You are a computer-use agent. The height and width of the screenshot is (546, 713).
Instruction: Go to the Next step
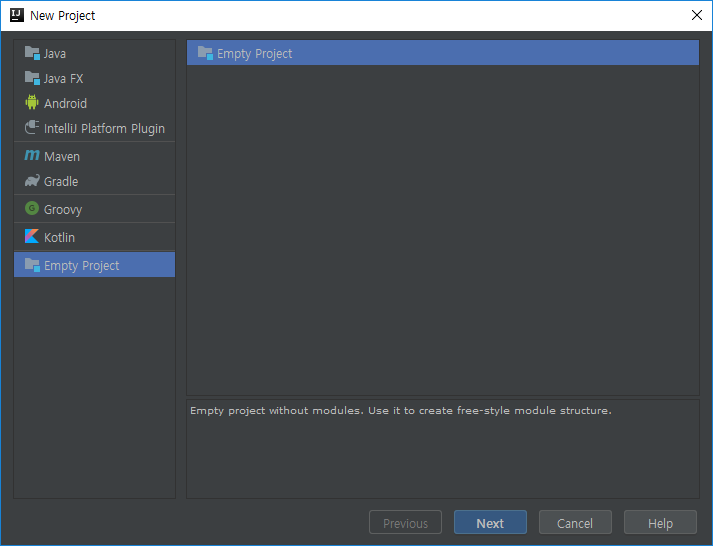(x=490, y=522)
